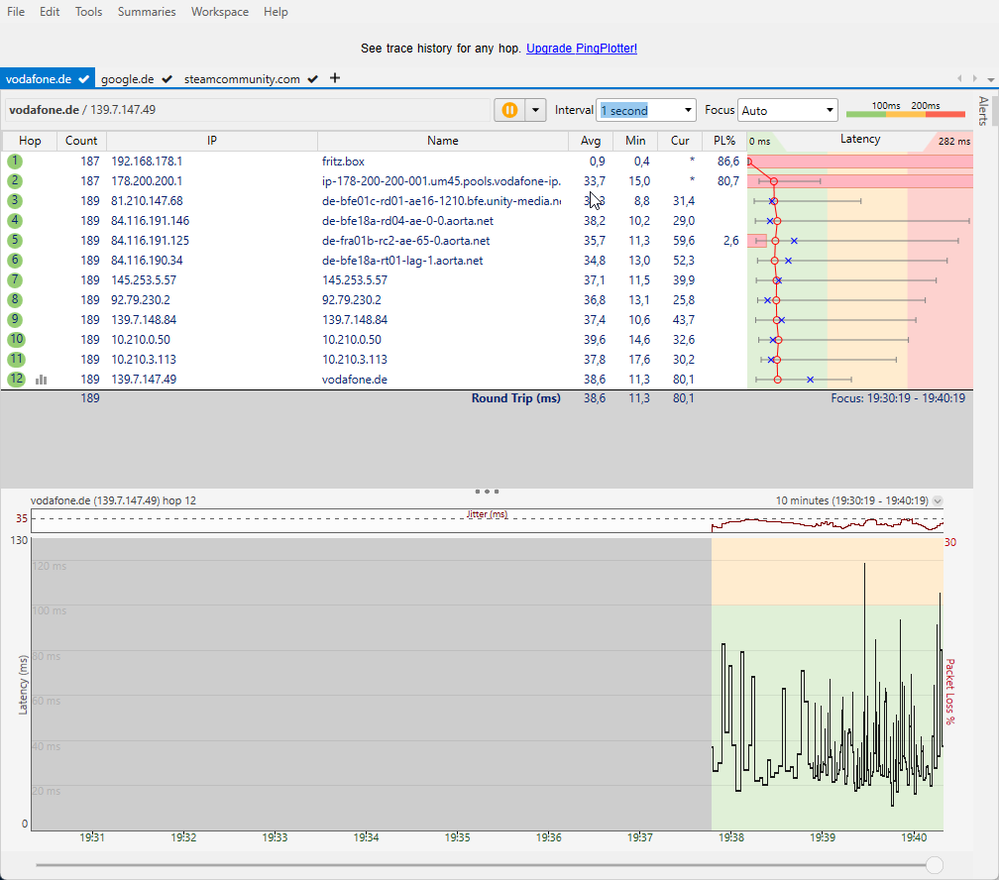This screenshot has height=880, width=999.
Task: Click the three-dot panel splitter handle
Action: (x=487, y=491)
